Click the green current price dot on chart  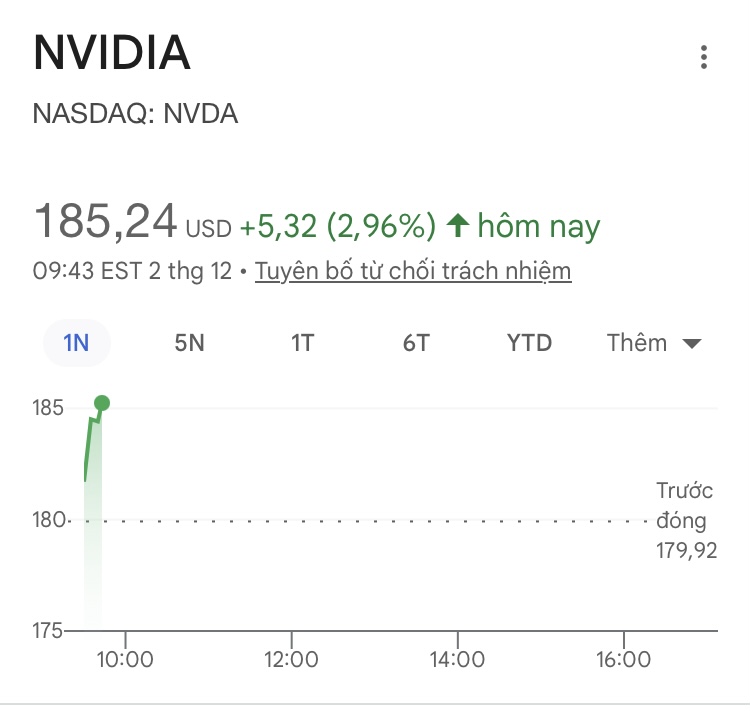pos(101,404)
